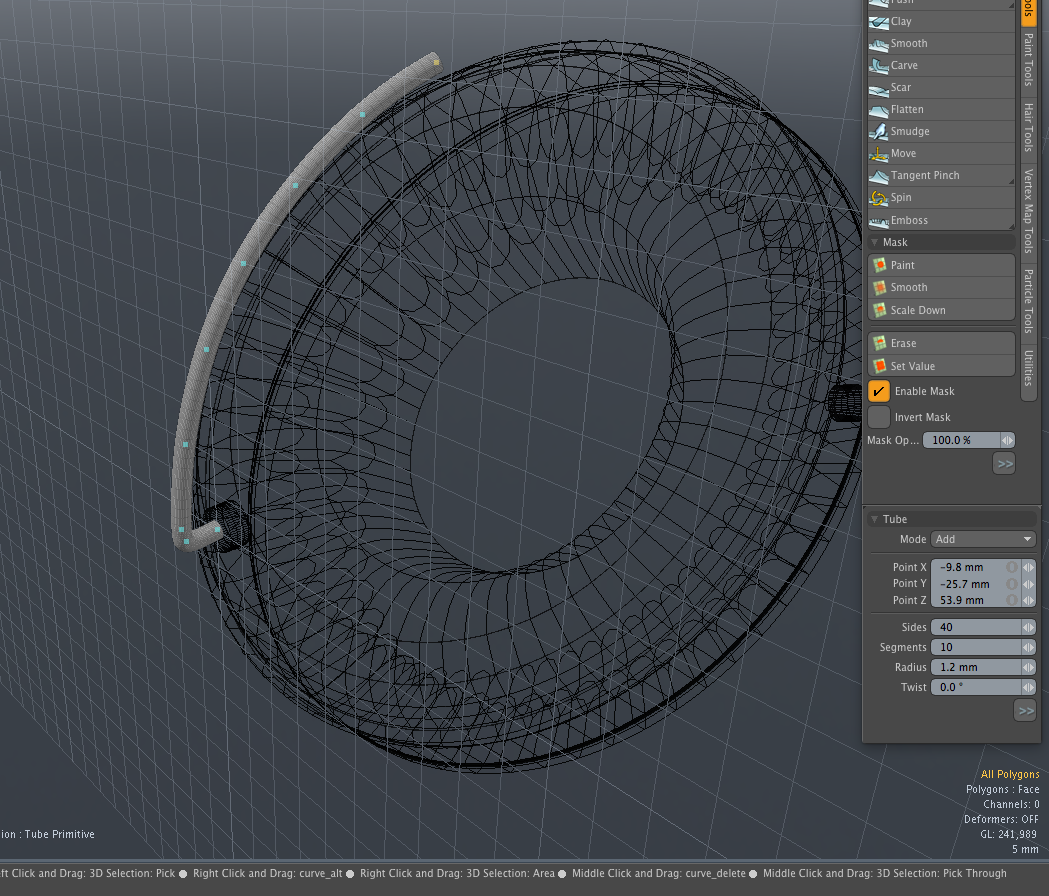Image resolution: width=1049 pixels, height=896 pixels.
Task: Click the 'Channels: 0' viewport text
Action: pyautogui.click(x=1012, y=805)
